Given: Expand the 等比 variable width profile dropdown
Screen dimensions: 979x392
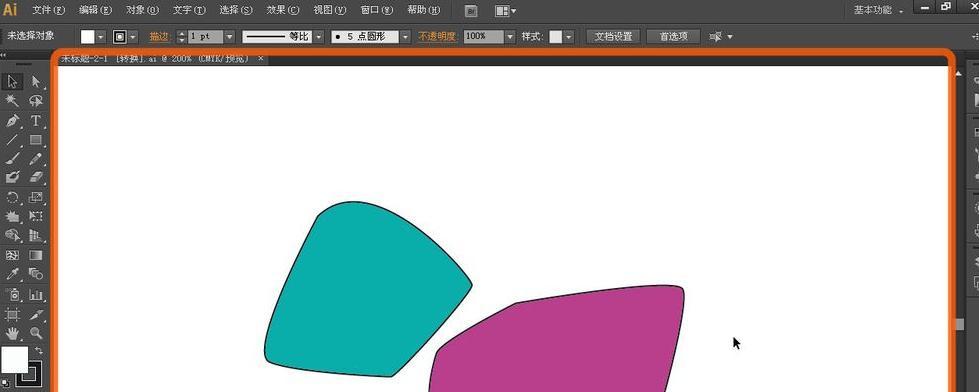Looking at the screenshot, I should [318, 37].
